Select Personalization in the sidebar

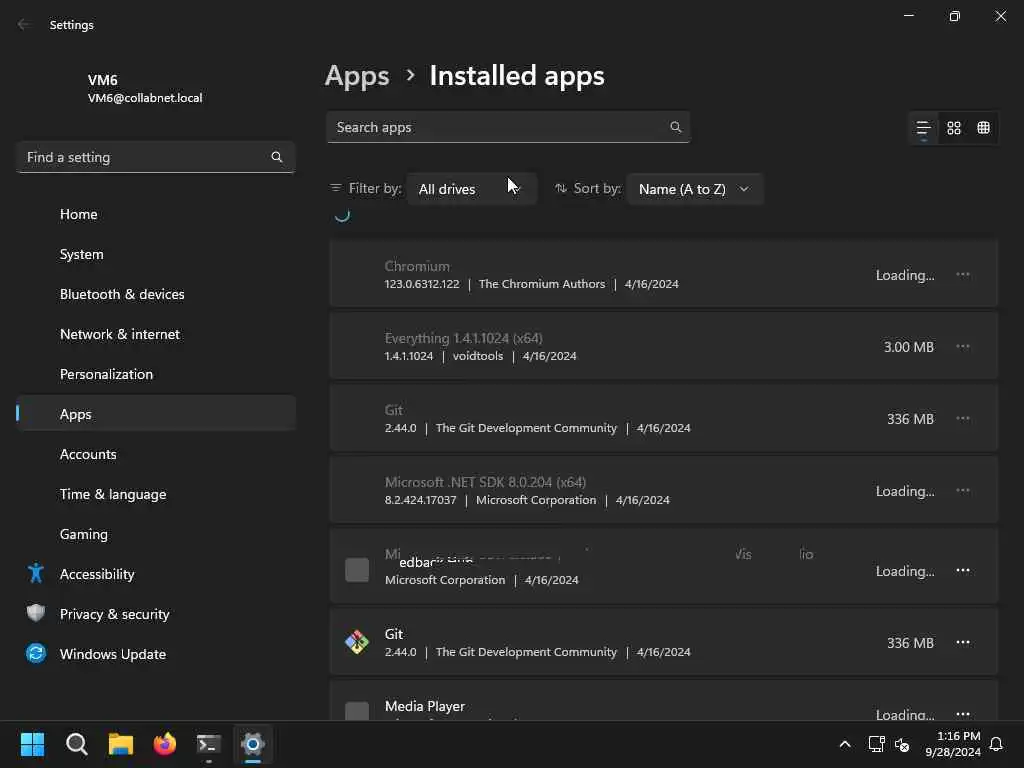point(106,374)
